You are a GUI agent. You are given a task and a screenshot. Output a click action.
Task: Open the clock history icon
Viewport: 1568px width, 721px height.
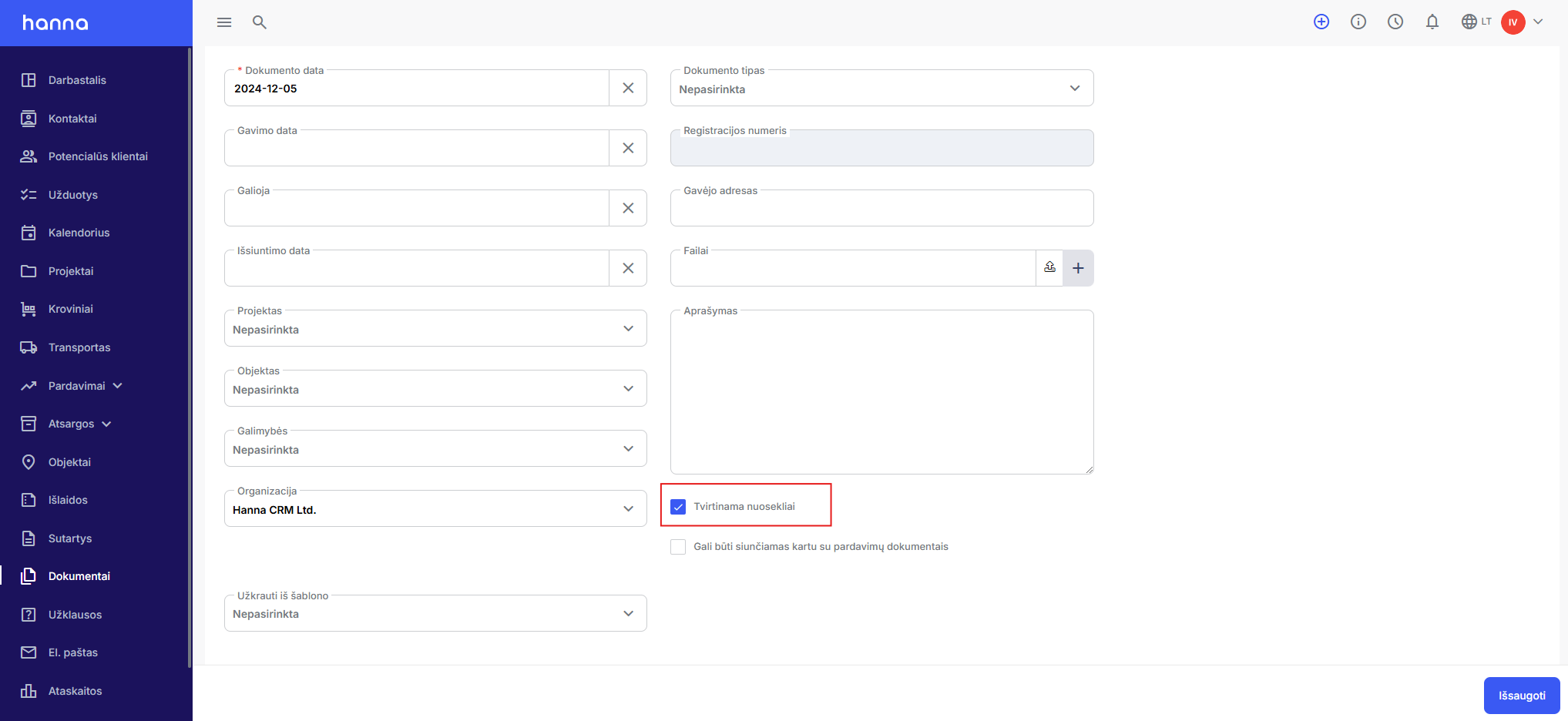click(x=1395, y=22)
